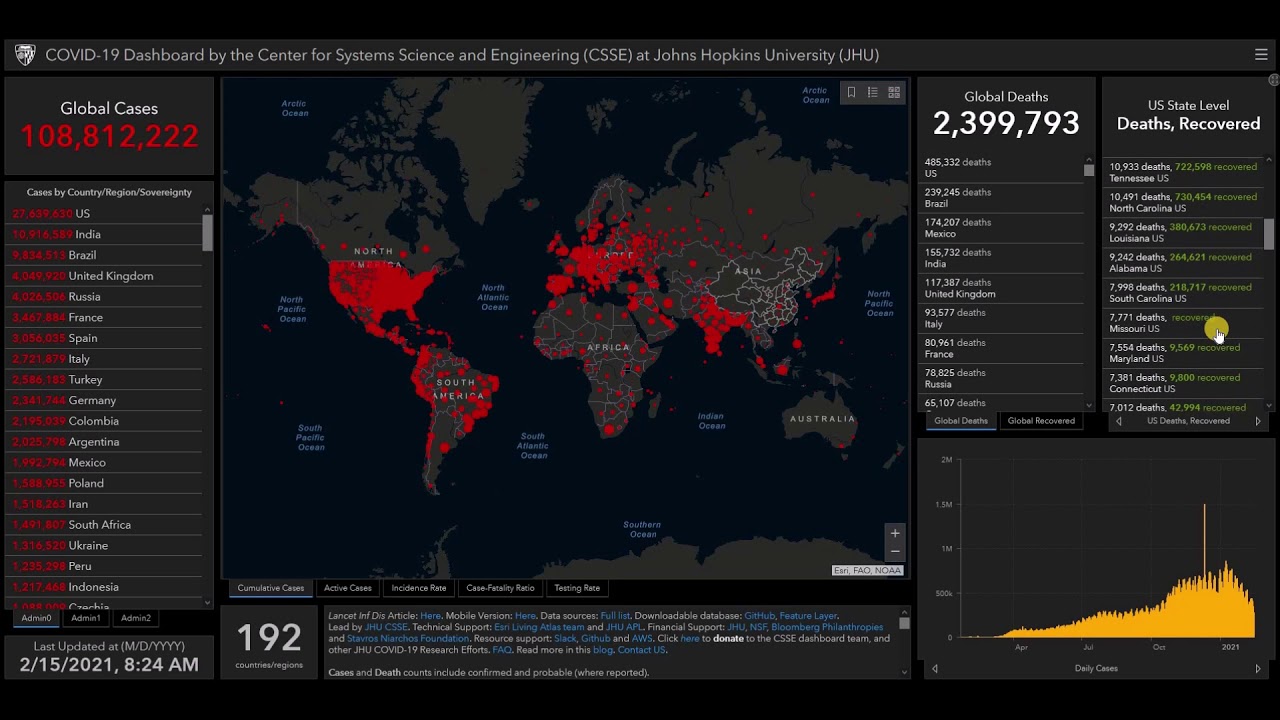Click the country cases list scrollbar thumb
1280x720 pixels.
(208, 232)
